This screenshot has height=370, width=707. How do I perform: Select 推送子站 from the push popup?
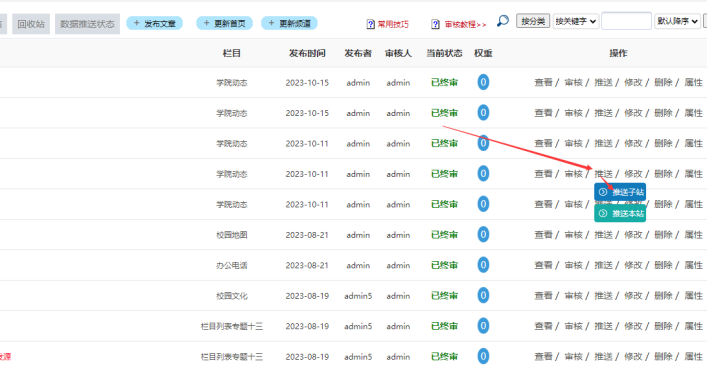(620, 192)
